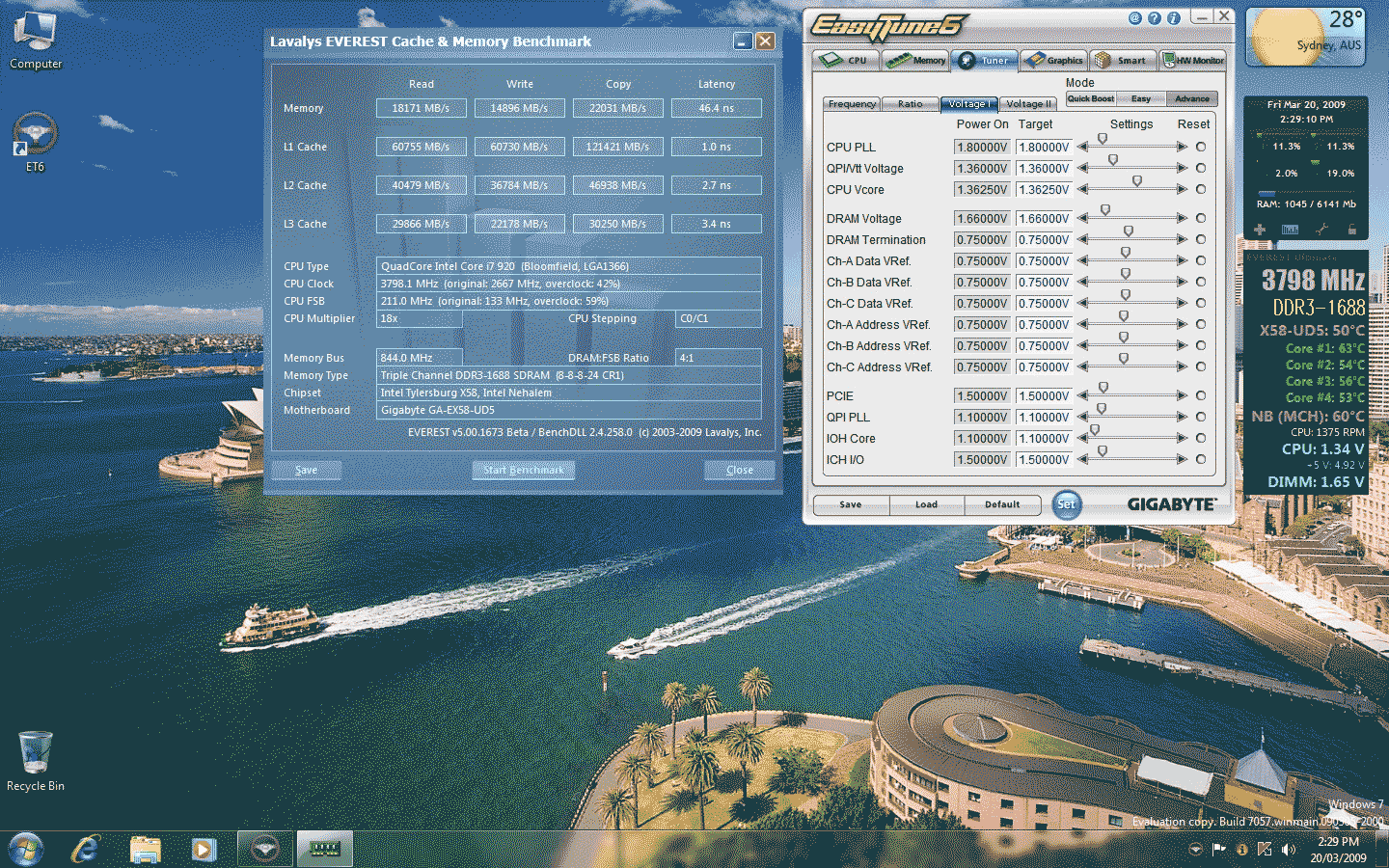Select the Computer desktop icon
The width and height of the screenshot is (1389, 868).
click(x=36, y=40)
